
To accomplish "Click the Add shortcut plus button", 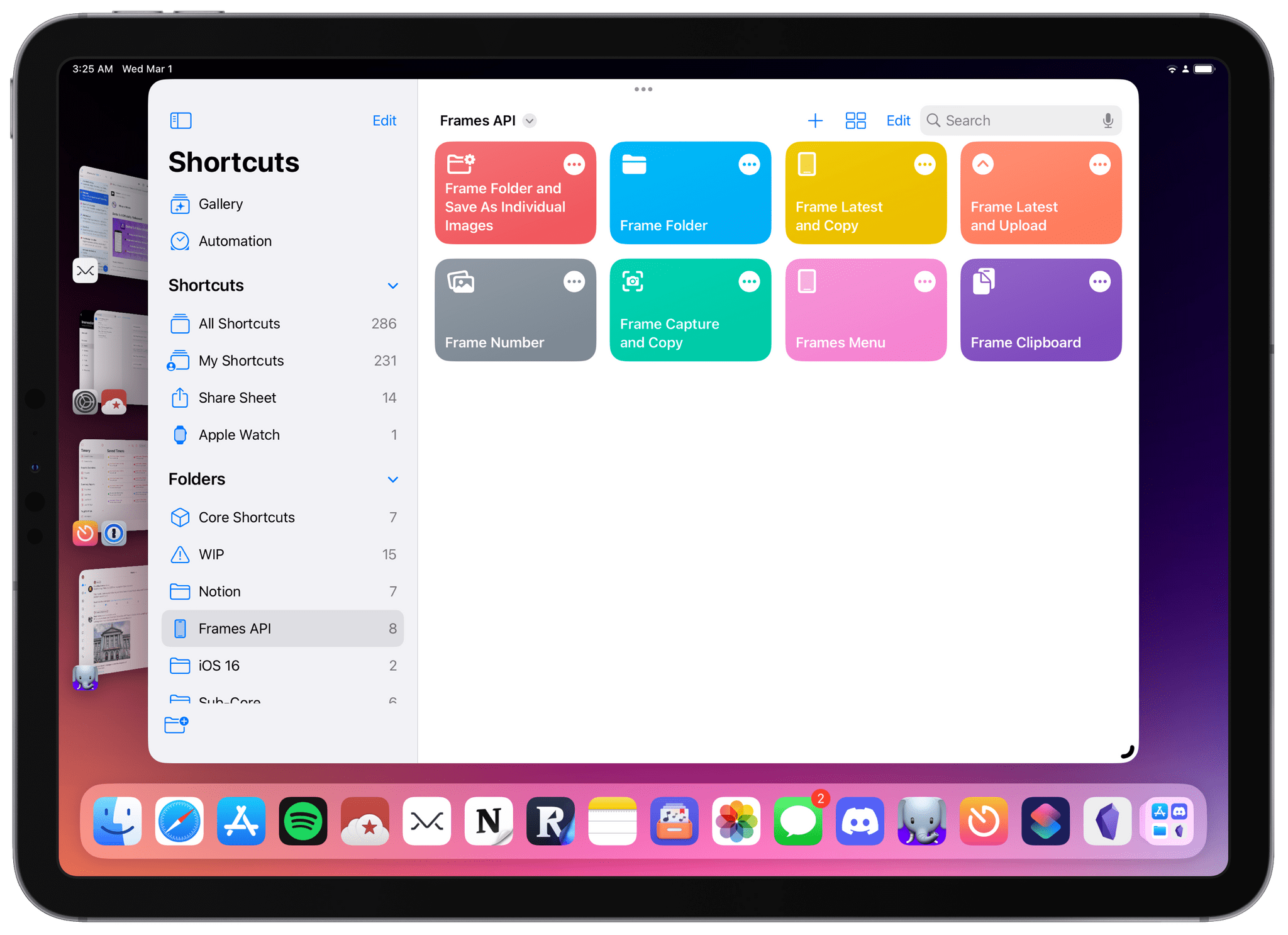I will [815, 120].
